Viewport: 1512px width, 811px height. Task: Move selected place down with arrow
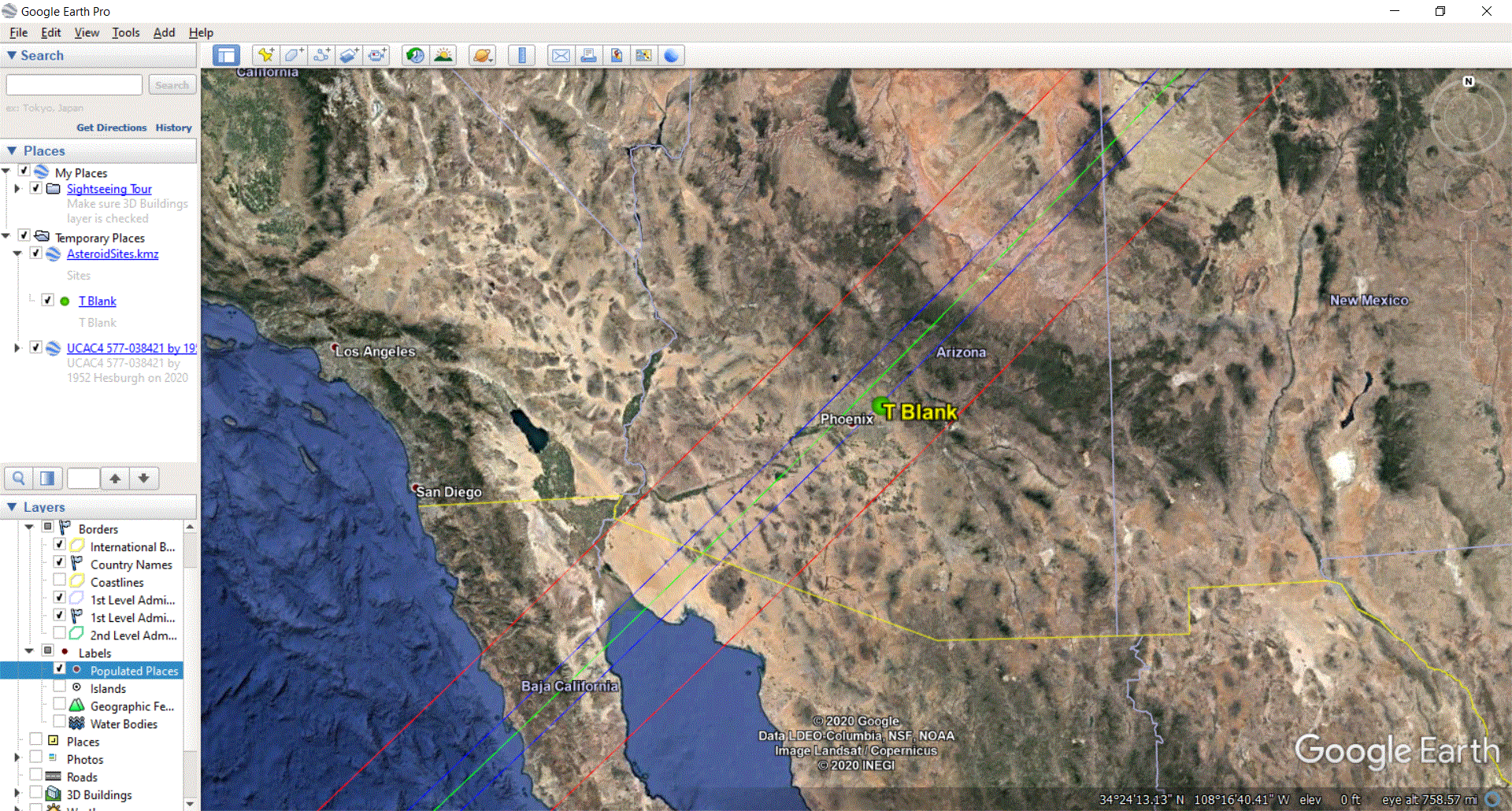(x=144, y=478)
